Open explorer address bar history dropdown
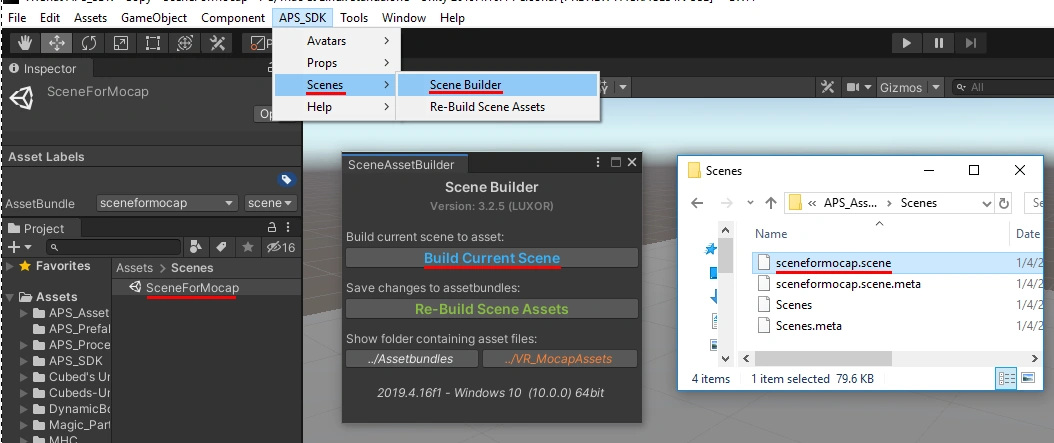Viewport: 1054px width, 443px height. point(987,203)
